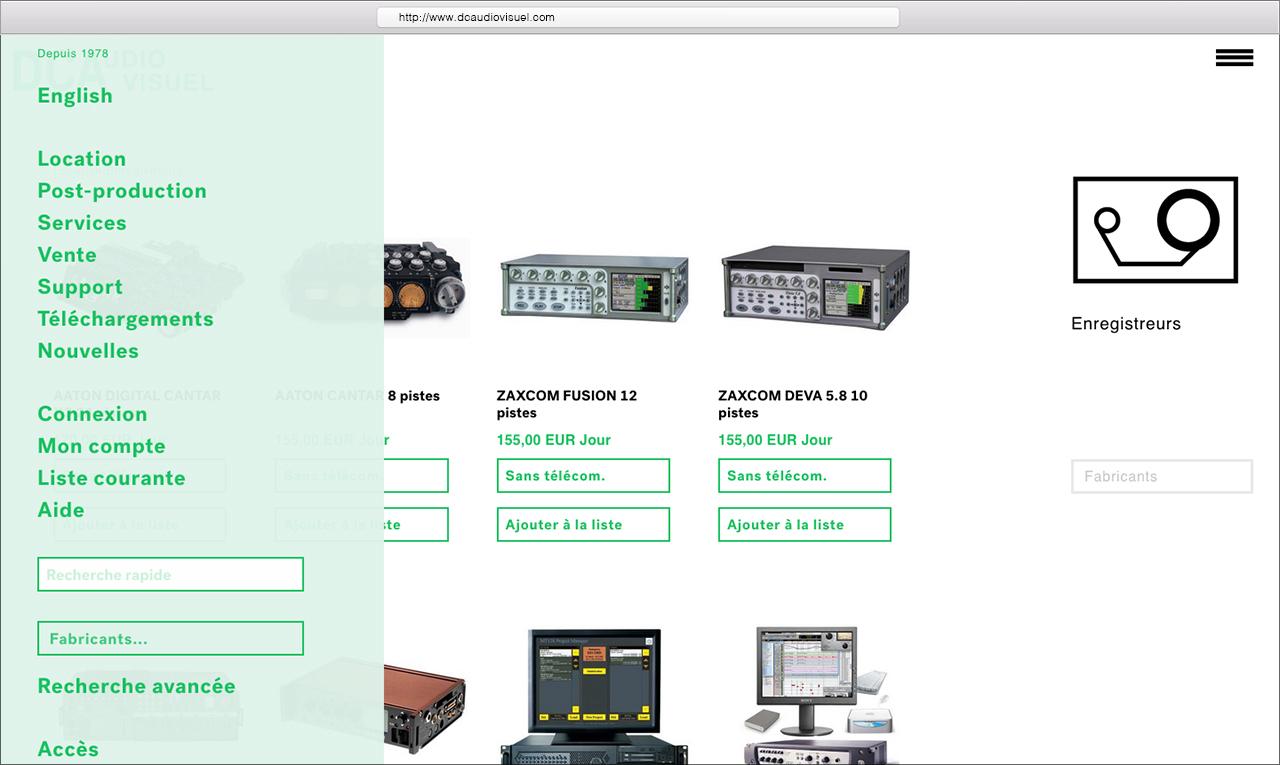Go to the Nouvelles page

point(88,351)
